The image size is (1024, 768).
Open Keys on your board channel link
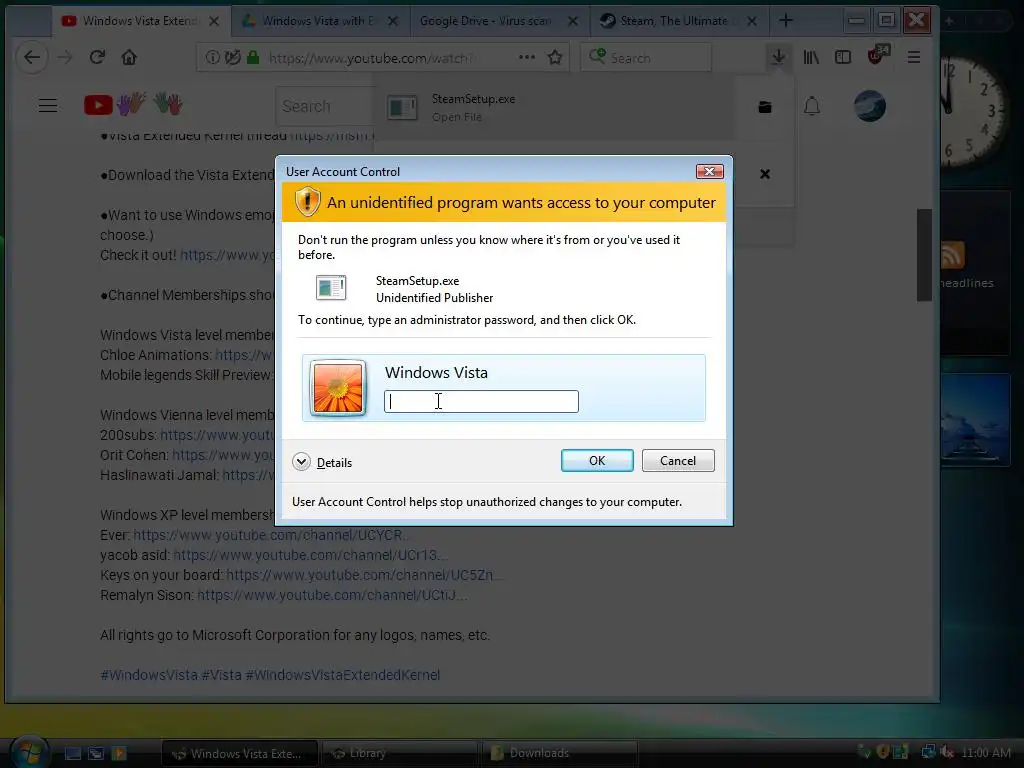(x=364, y=575)
